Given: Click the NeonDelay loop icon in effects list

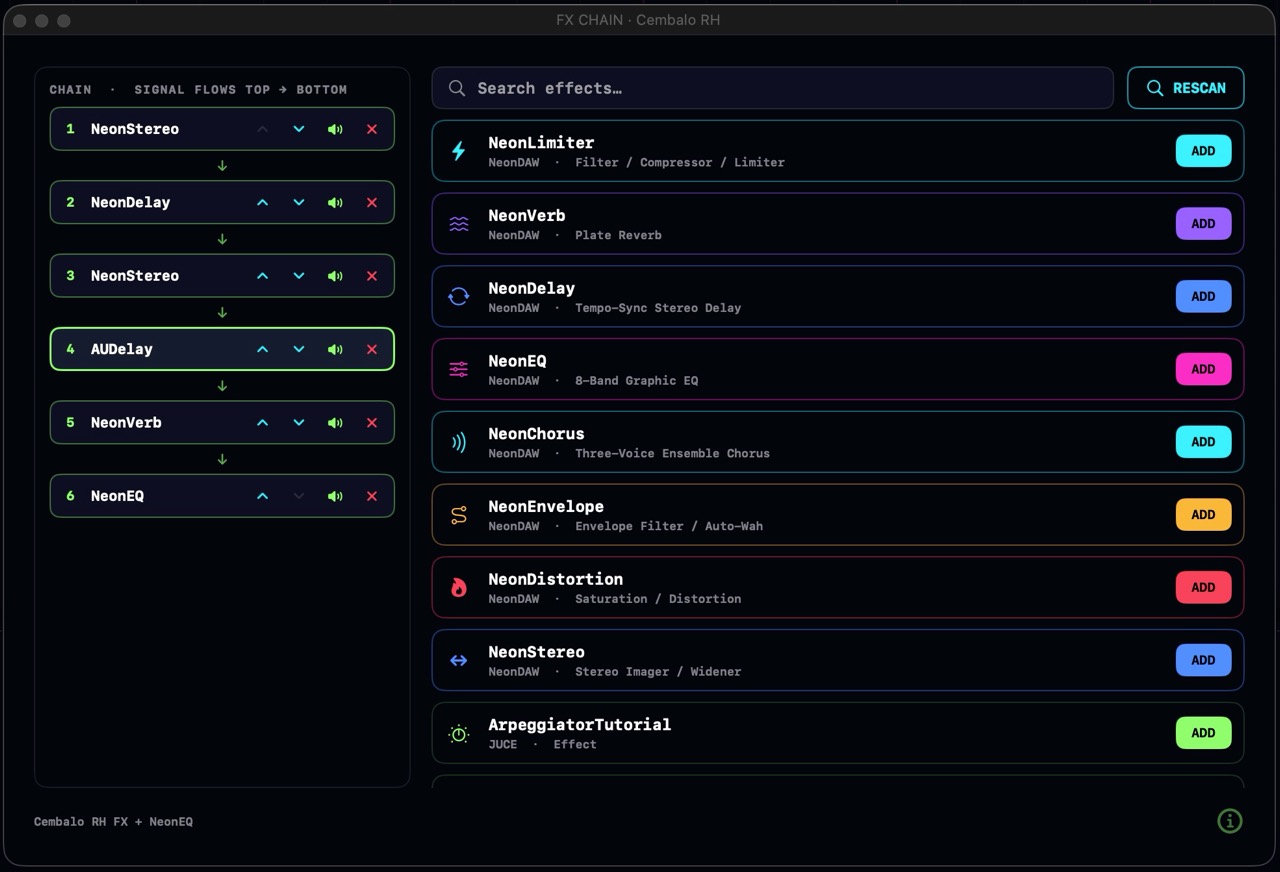Looking at the screenshot, I should point(458,296).
